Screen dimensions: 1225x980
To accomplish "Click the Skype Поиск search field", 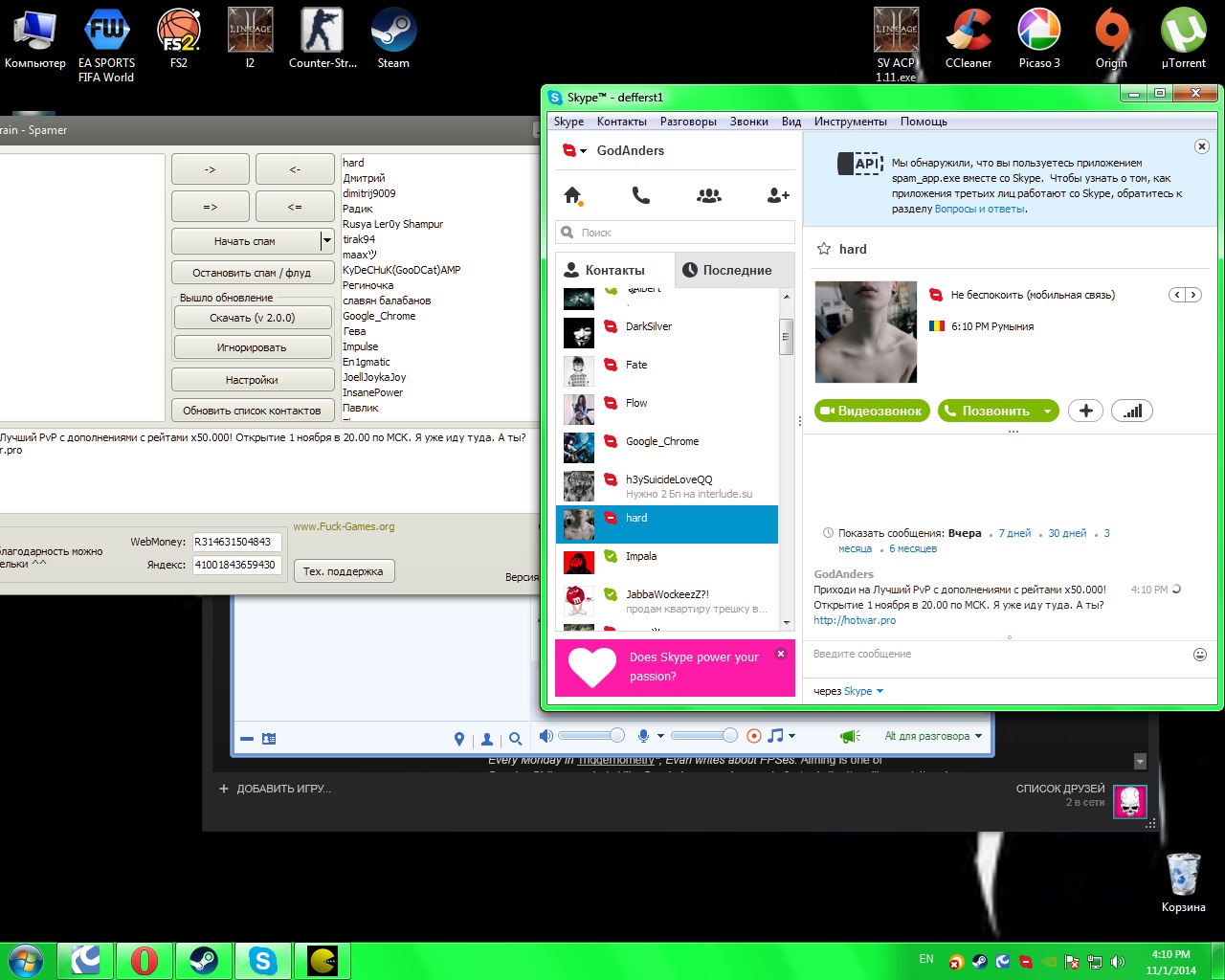I will 675,233.
